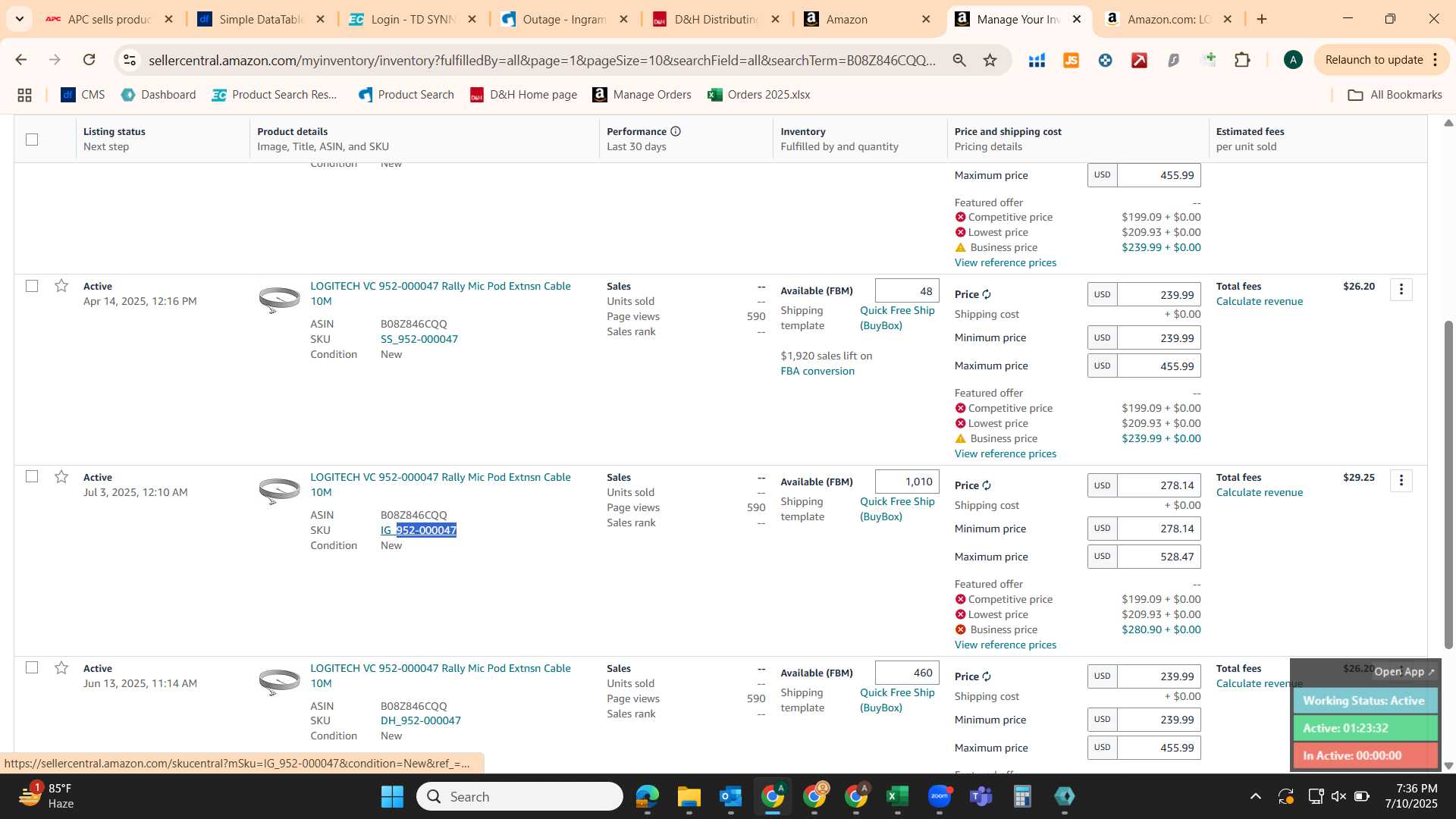Click the page vertical scrollbar thumb

[x=1448, y=485]
